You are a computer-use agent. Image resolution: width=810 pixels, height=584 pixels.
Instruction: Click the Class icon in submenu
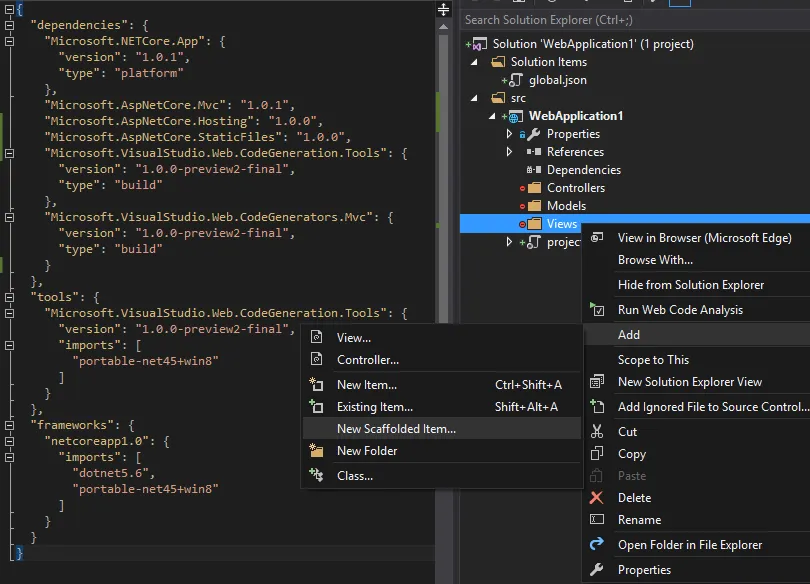pos(316,475)
